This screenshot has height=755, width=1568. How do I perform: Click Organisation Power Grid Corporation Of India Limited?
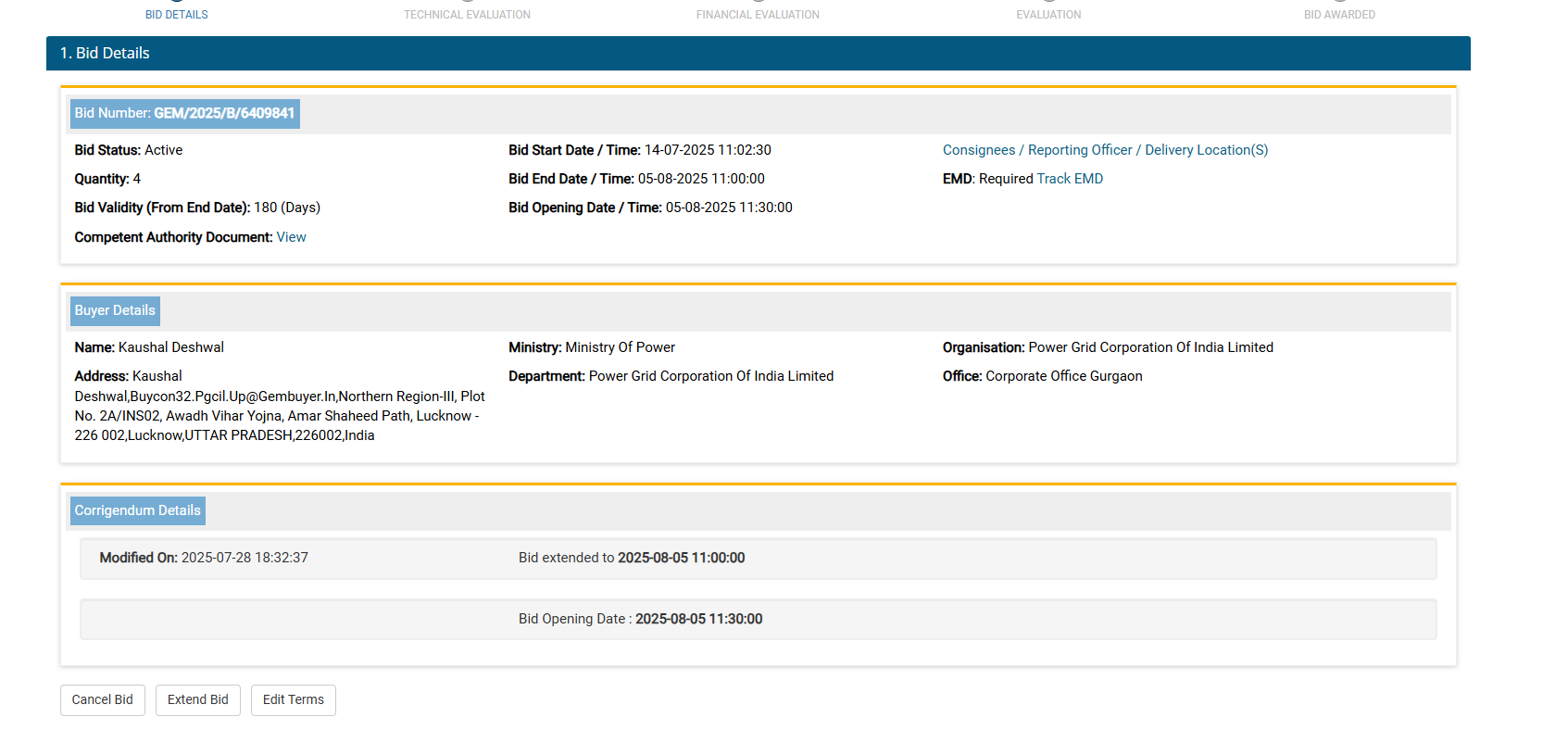1108,347
